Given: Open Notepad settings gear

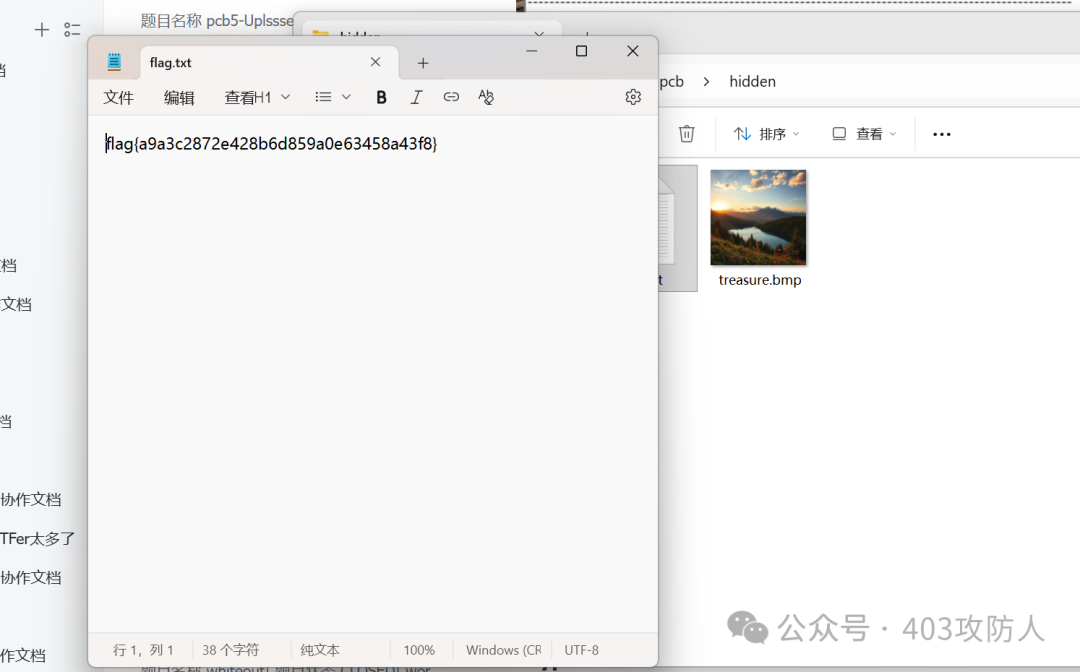Looking at the screenshot, I should click(633, 97).
